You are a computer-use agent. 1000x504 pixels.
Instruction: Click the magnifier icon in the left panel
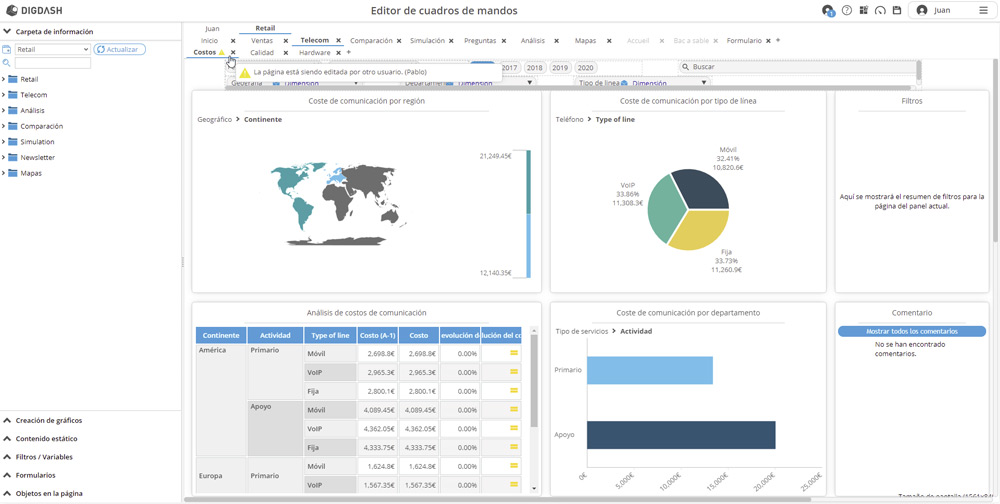6,63
